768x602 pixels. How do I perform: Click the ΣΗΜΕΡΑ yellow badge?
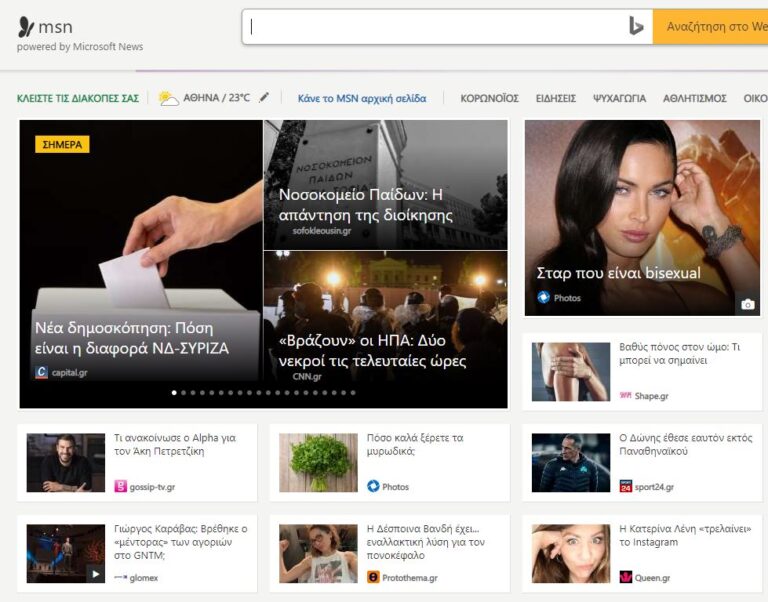pos(62,144)
